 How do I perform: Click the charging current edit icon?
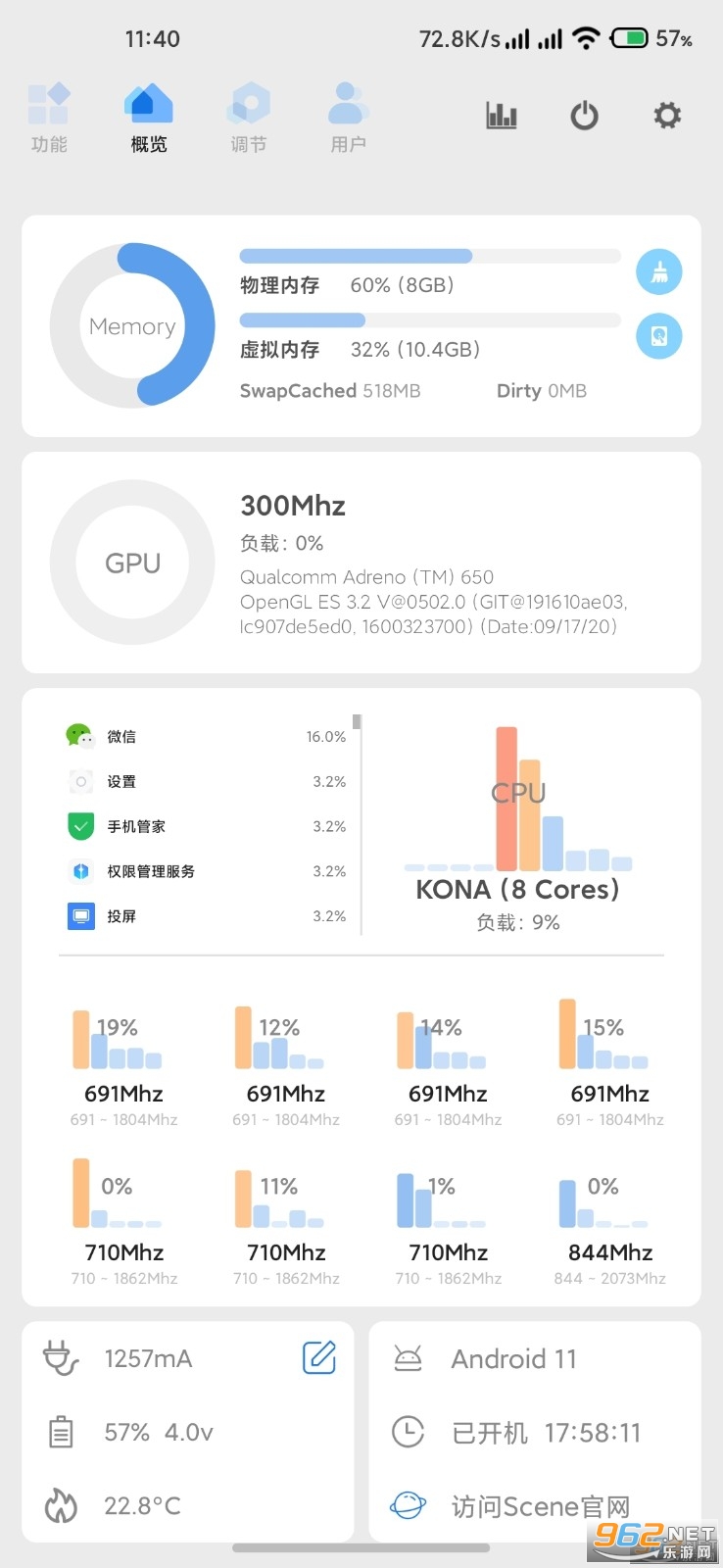[319, 1357]
